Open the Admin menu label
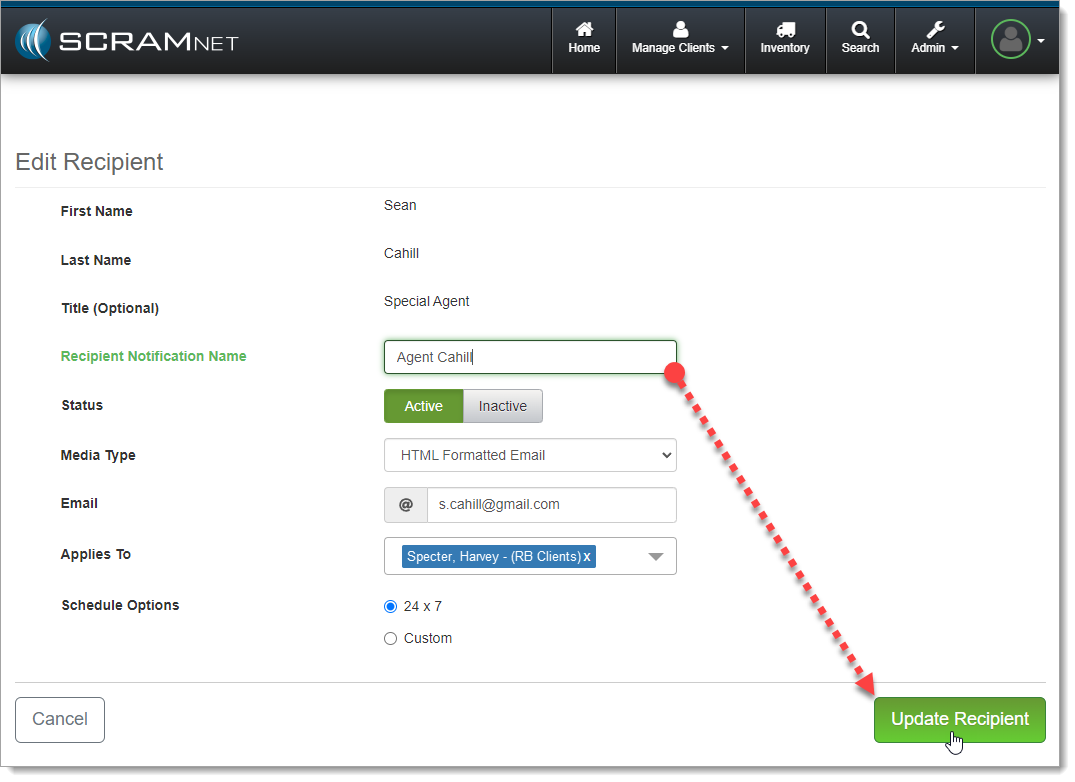 pos(934,48)
